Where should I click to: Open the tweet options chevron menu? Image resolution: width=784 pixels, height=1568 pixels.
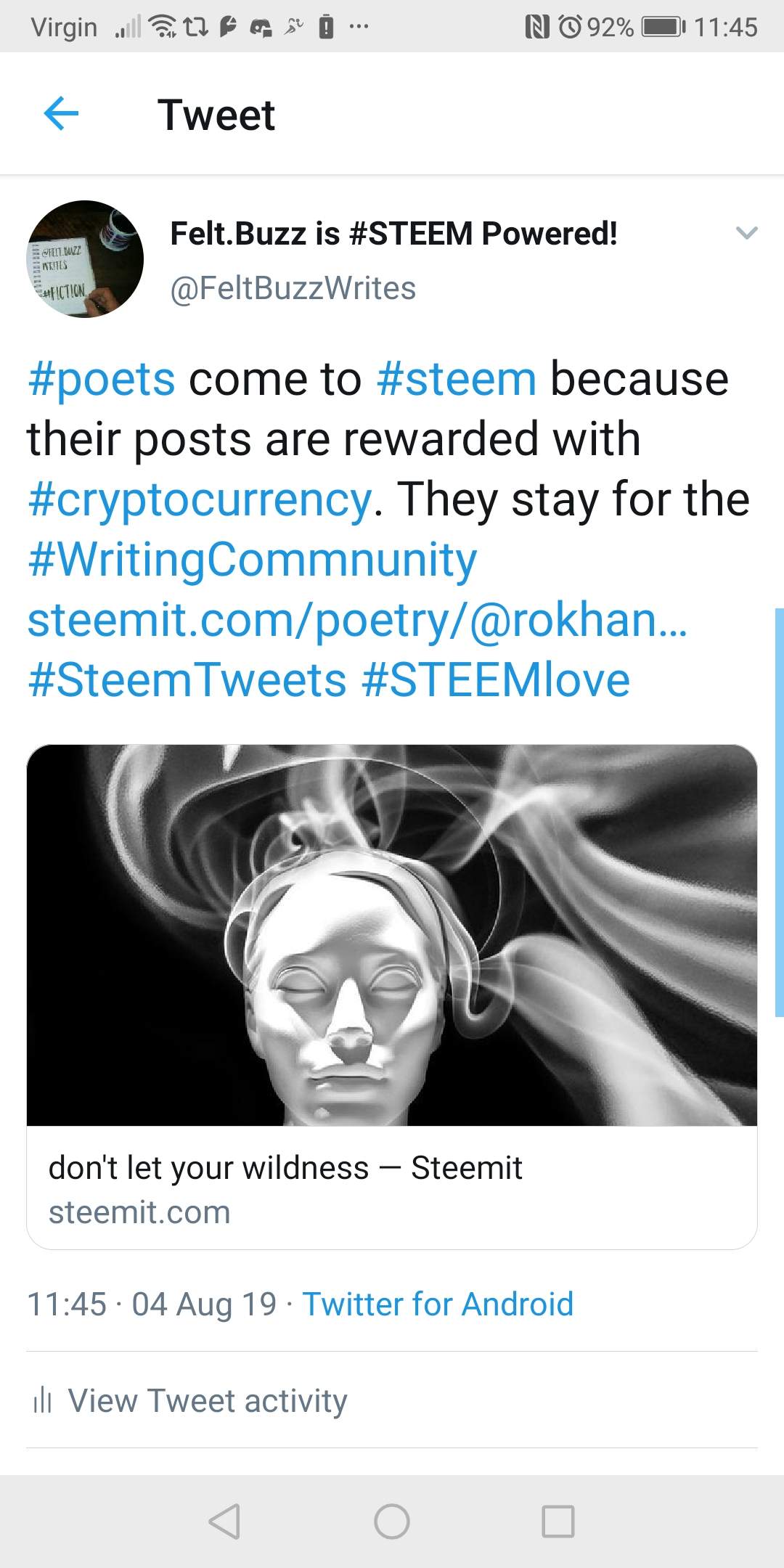pyautogui.click(x=746, y=233)
